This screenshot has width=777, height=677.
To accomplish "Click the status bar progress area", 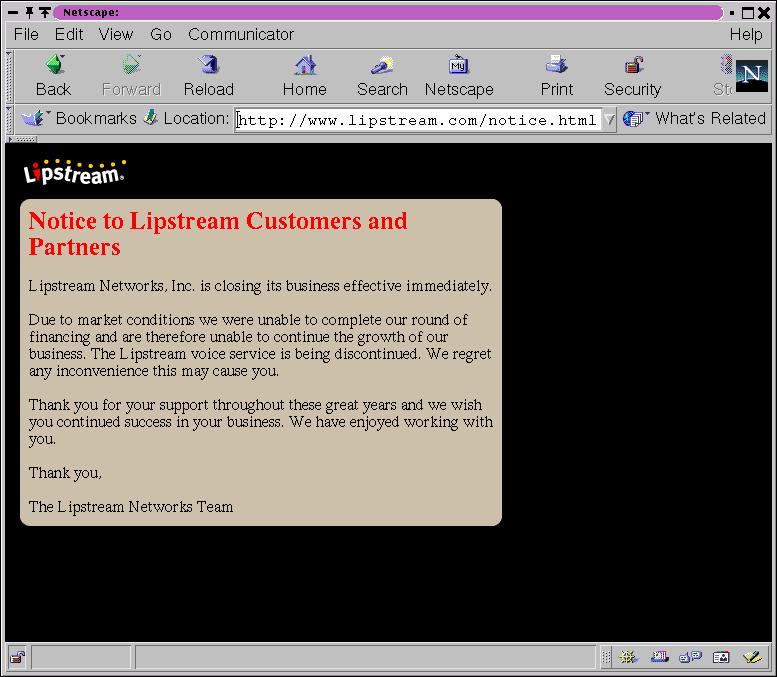I will click(81, 658).
